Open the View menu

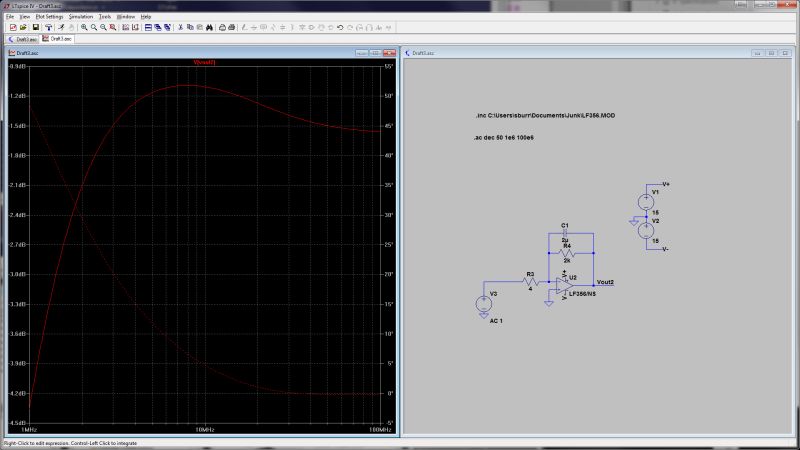(x=24, y=16)
